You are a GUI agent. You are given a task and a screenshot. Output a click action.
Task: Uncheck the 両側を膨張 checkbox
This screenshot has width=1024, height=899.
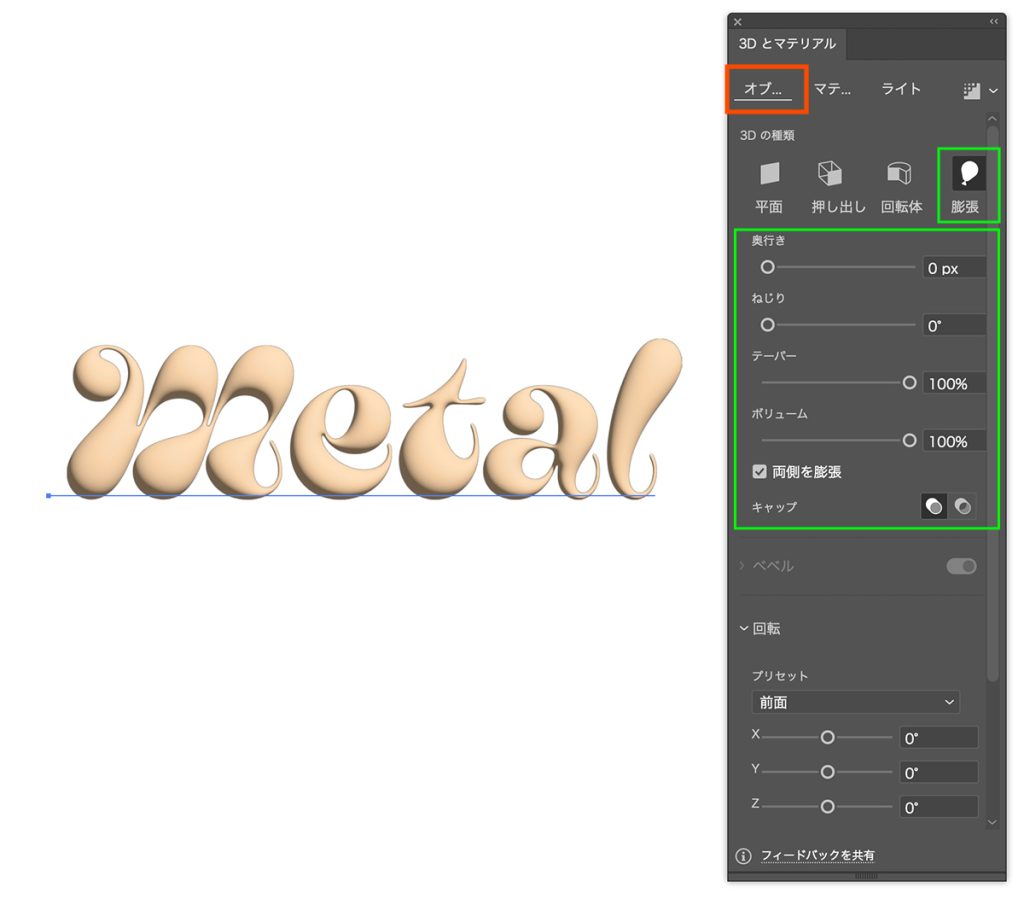pyautogui.click(x=758, y=471)
